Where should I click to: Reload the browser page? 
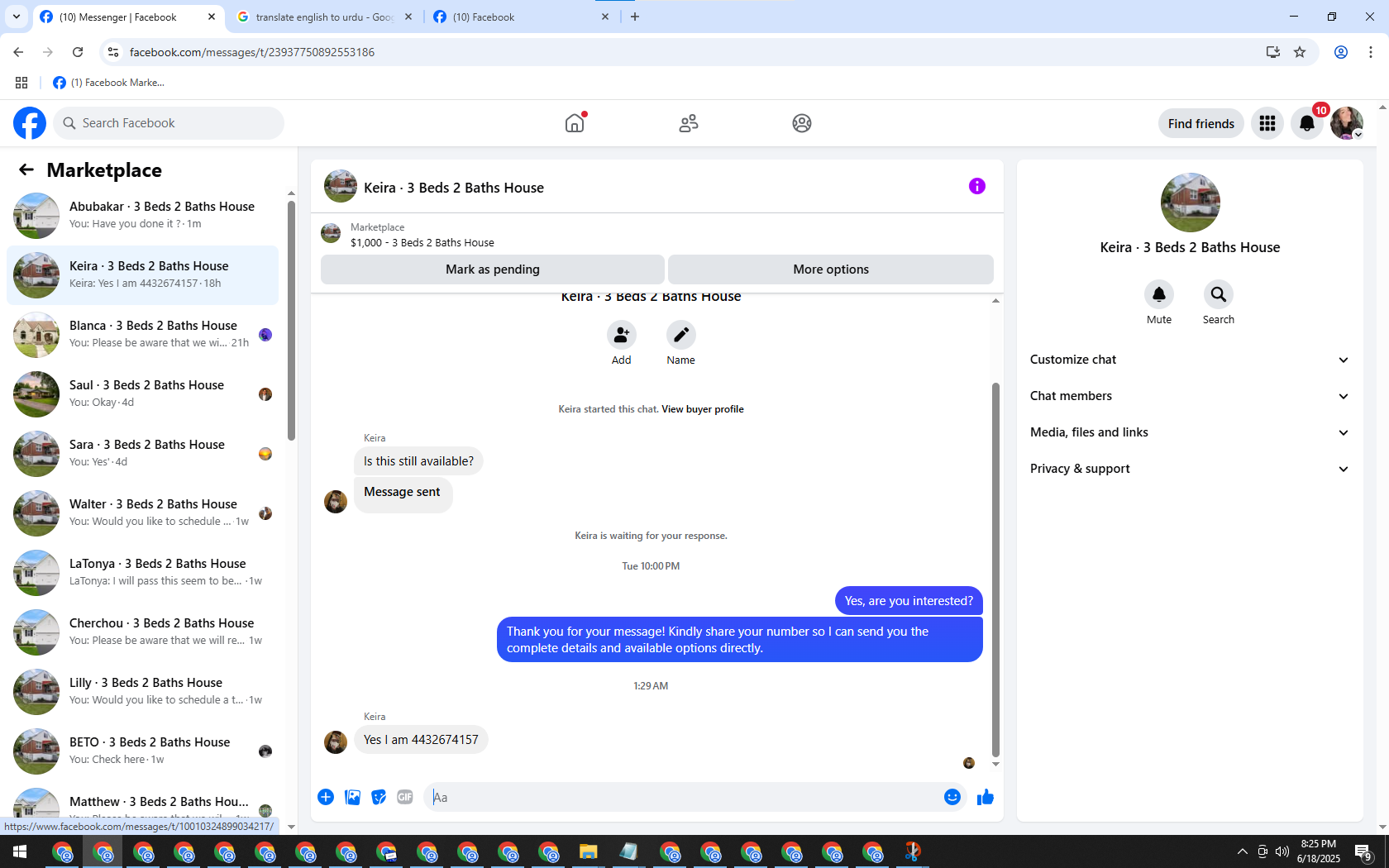coord(78,52)
